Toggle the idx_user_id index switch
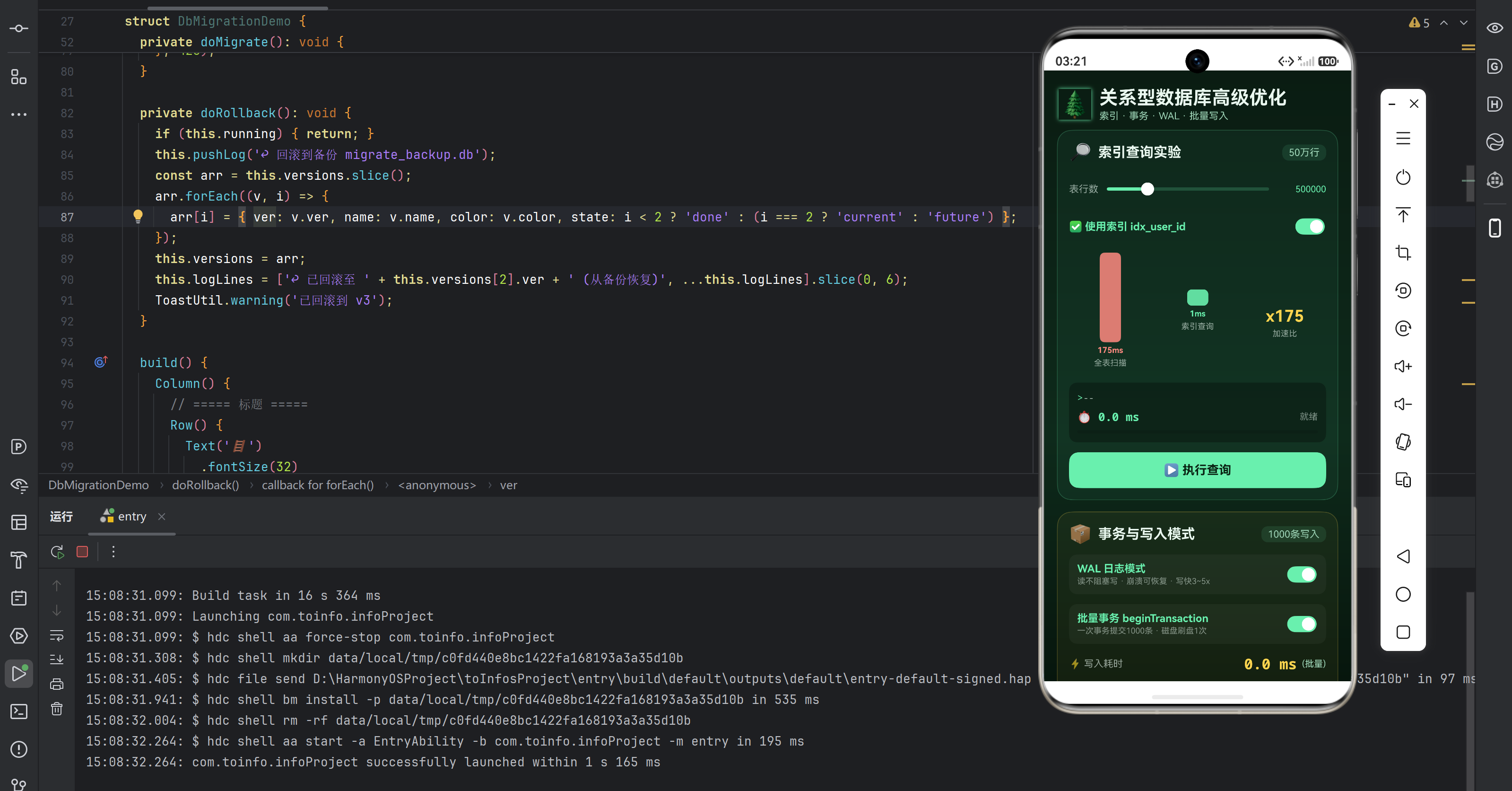The height and width of the screenshot is (791, 1512). tap(1310, 227)
